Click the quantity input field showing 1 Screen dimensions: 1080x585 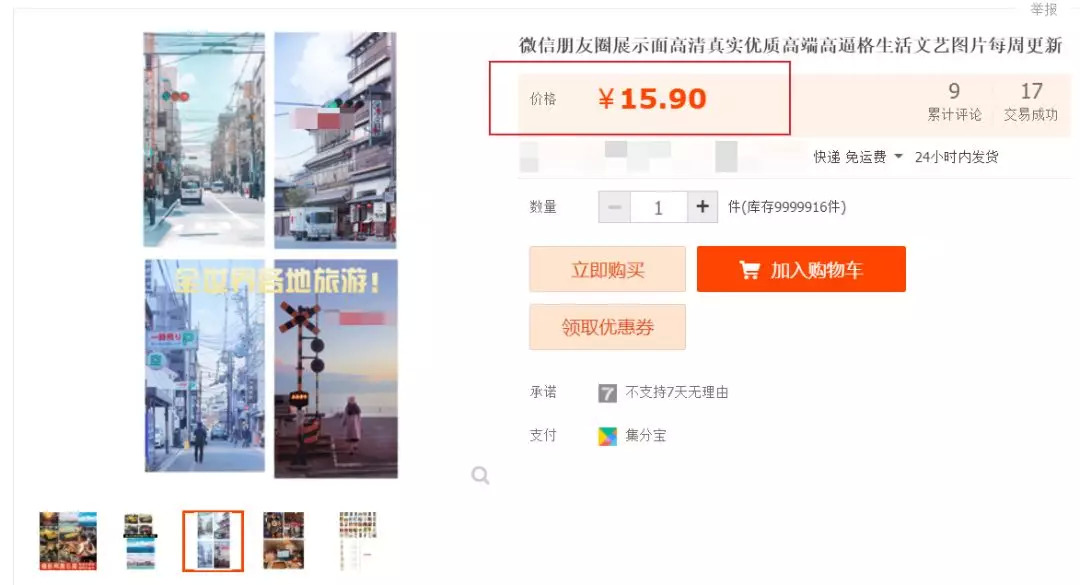click(658, 207)
